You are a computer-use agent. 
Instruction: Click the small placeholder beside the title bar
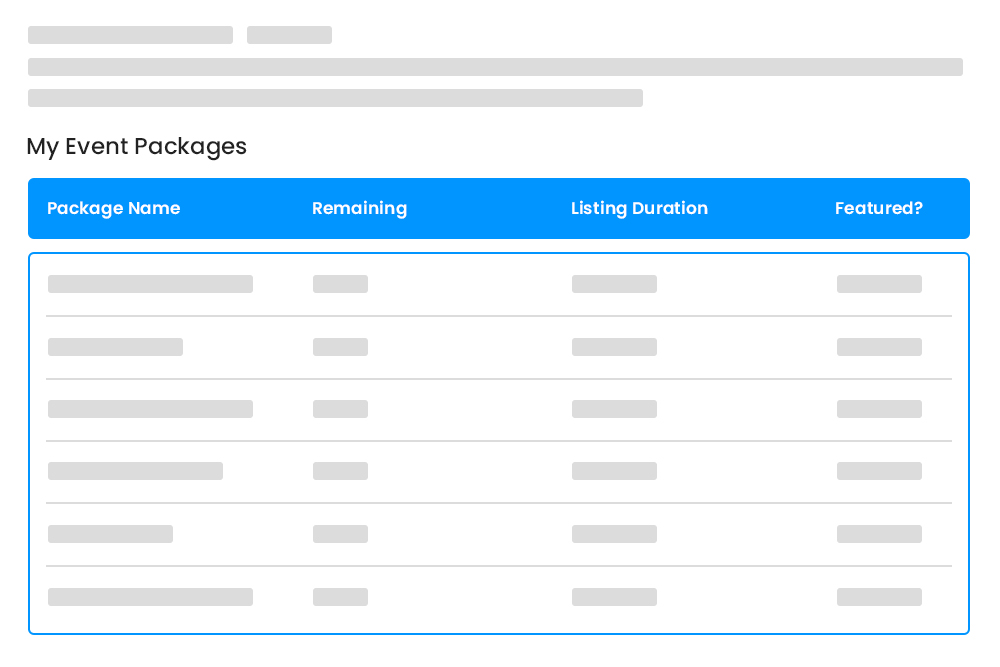point(289,35)
